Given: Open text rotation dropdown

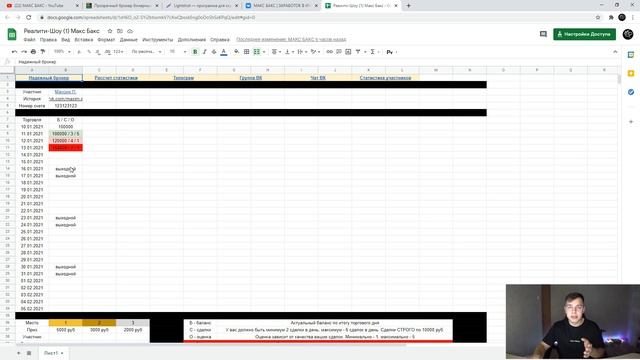Looking at the screenshot, I should (315, 52).
